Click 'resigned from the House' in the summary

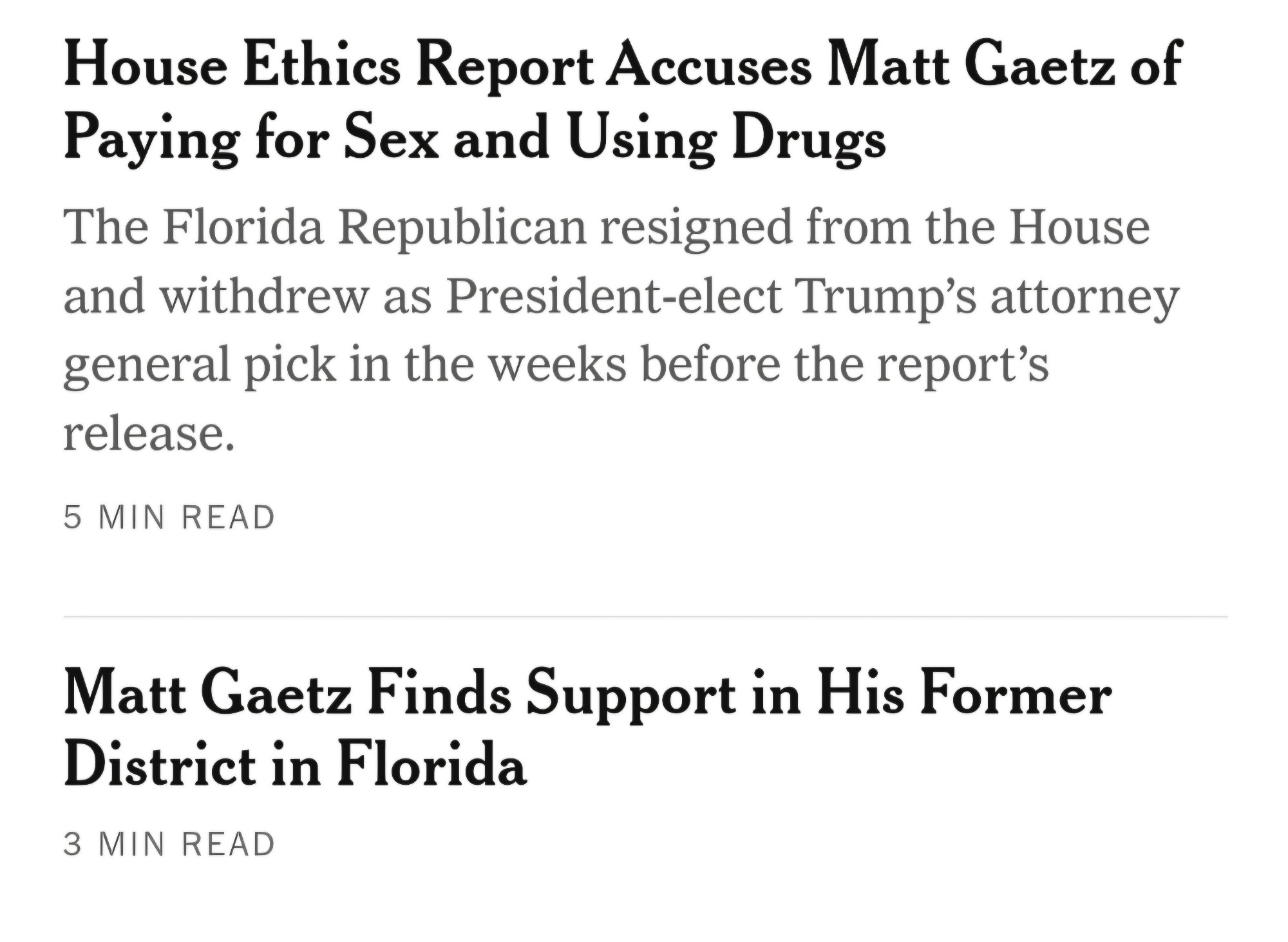(x=875, y=229)
